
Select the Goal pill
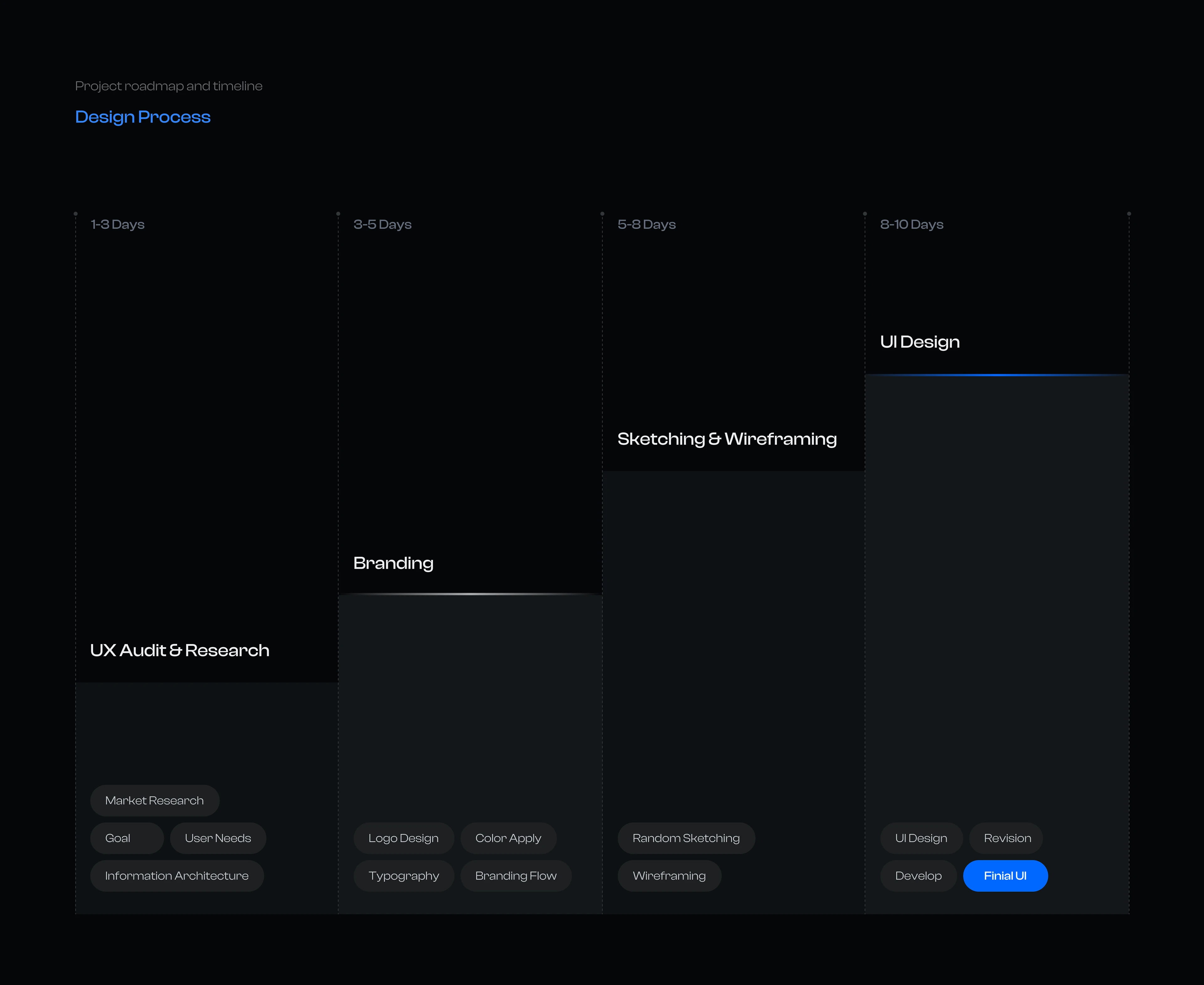pos(127,837)
